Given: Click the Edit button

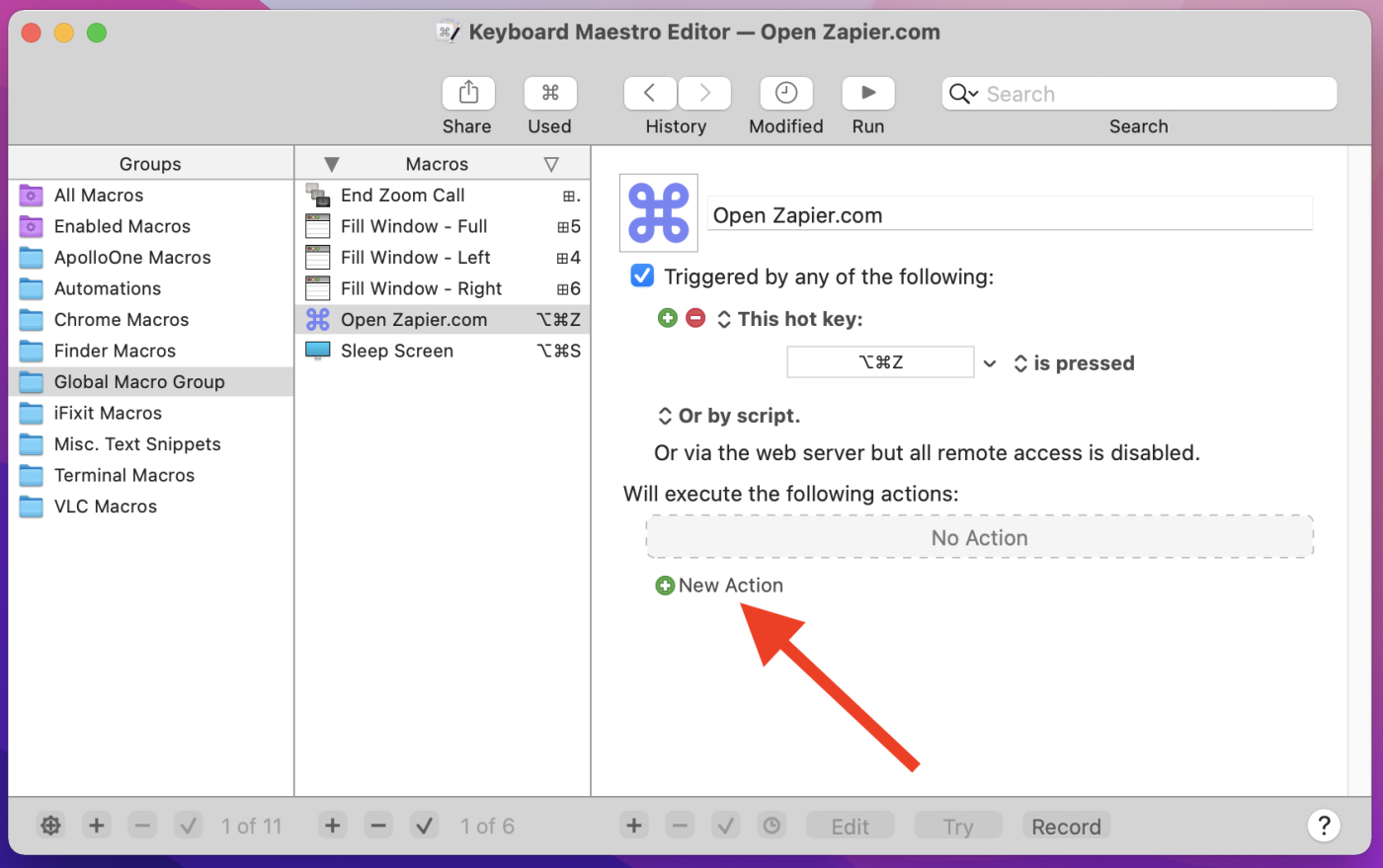Looking at the screenshot, I should tap(851, 827).
